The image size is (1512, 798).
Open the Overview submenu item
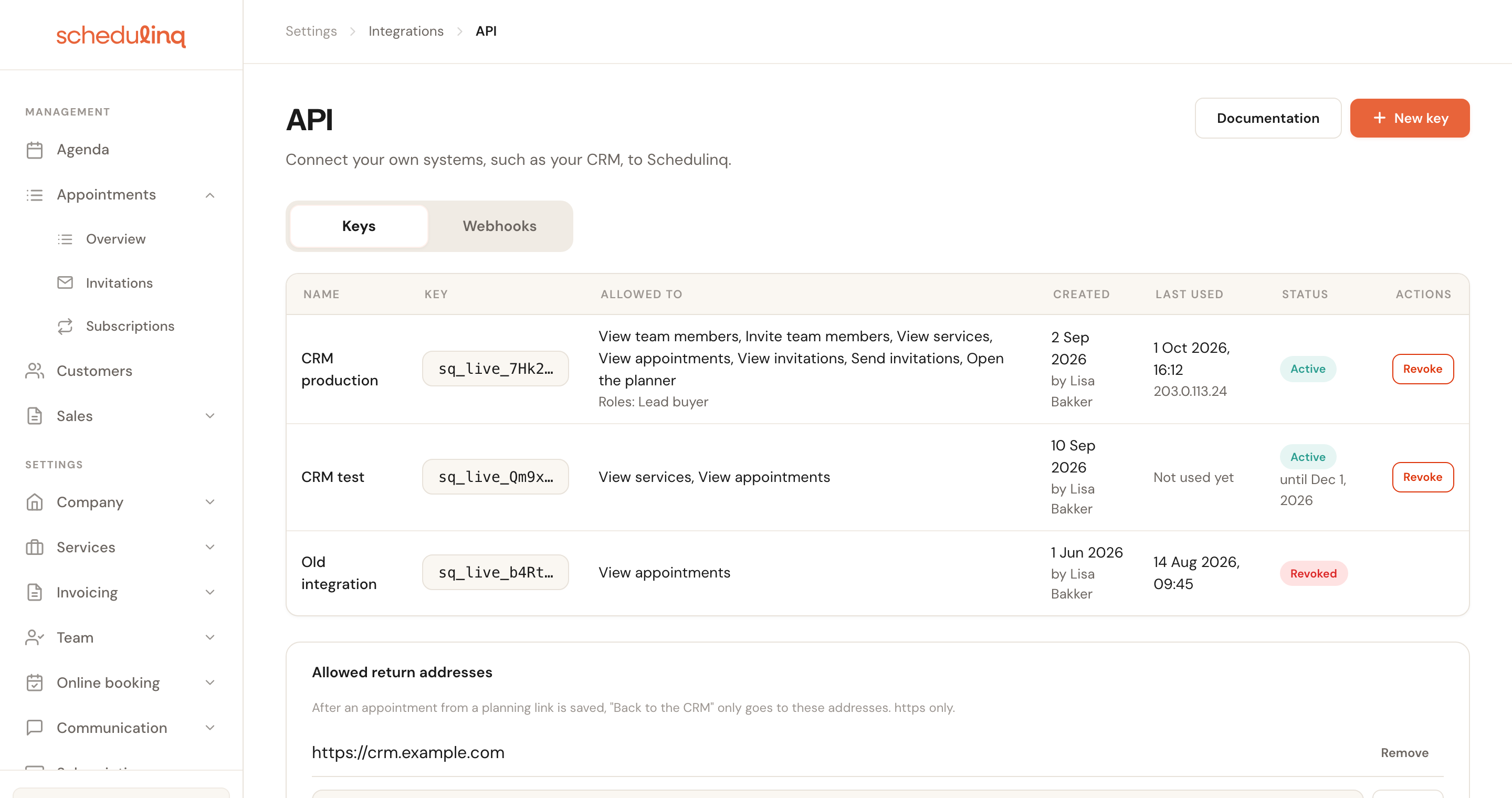coord(115,239)
